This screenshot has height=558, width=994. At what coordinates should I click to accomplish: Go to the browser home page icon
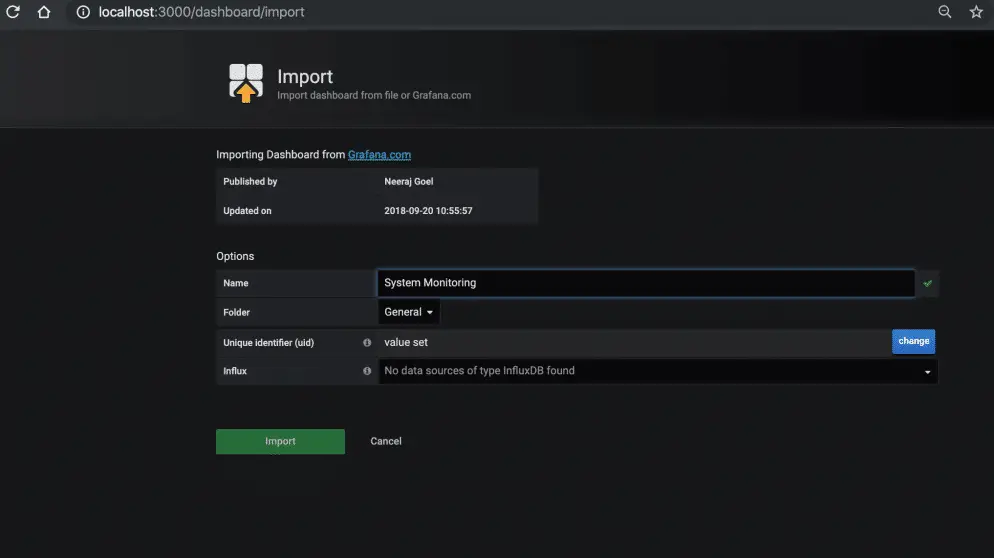[44, 12]
